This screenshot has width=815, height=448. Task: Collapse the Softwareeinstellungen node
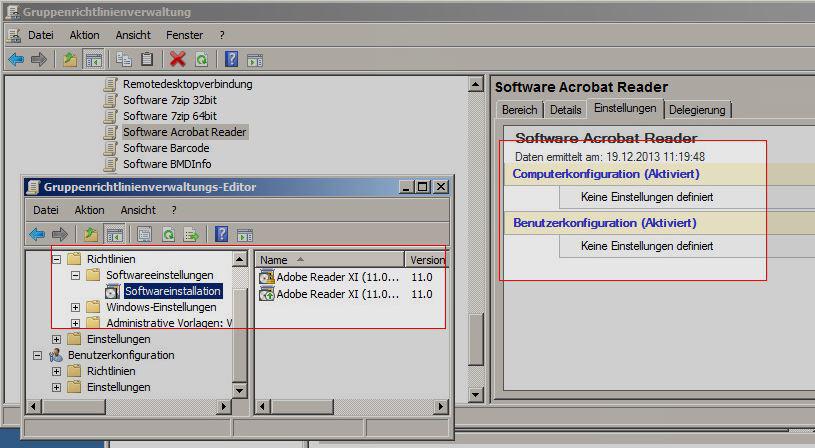[x=75, y=275]
